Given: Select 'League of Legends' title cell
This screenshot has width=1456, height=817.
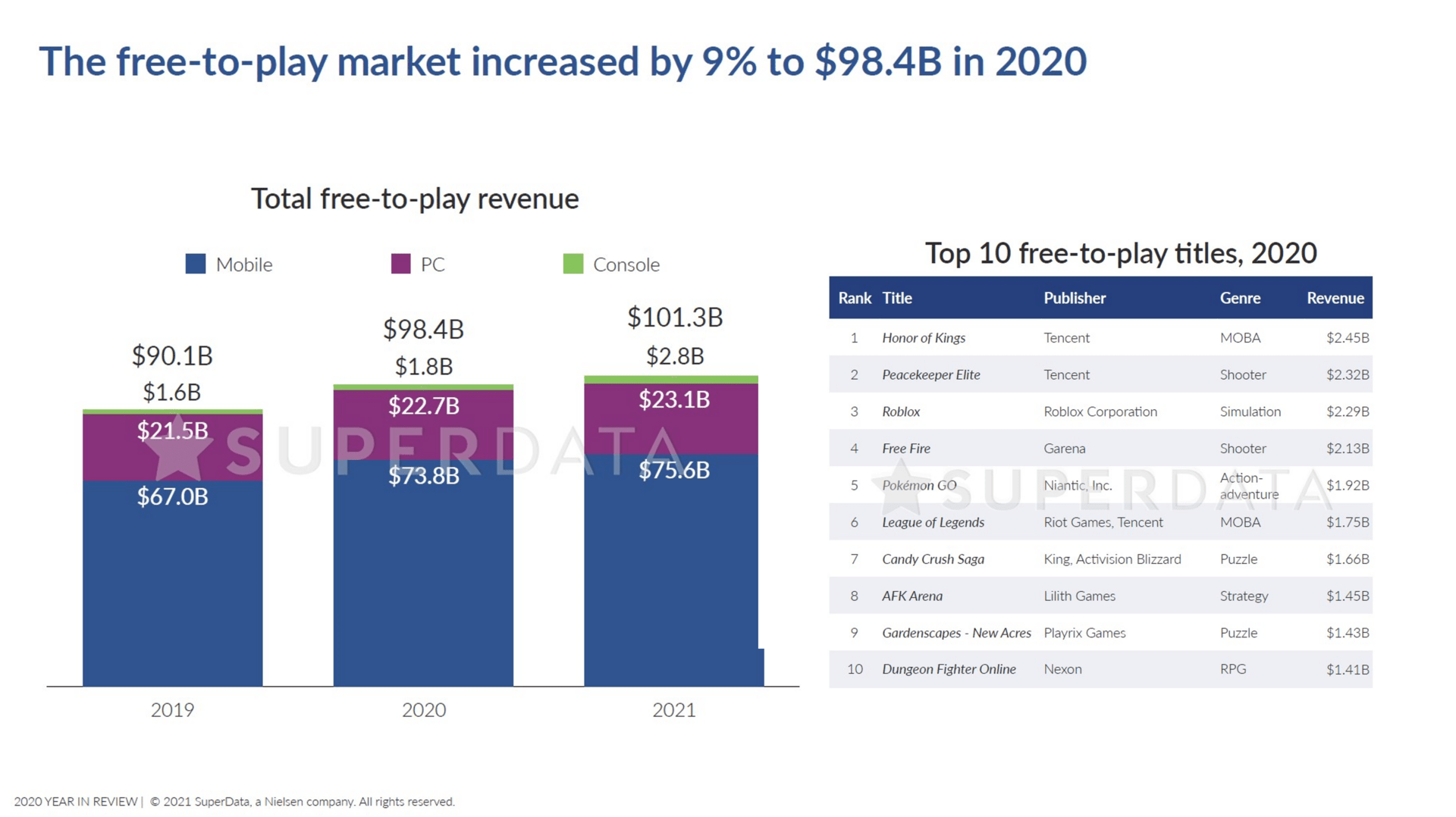Looking at the screenshot, I should [933, 522].
